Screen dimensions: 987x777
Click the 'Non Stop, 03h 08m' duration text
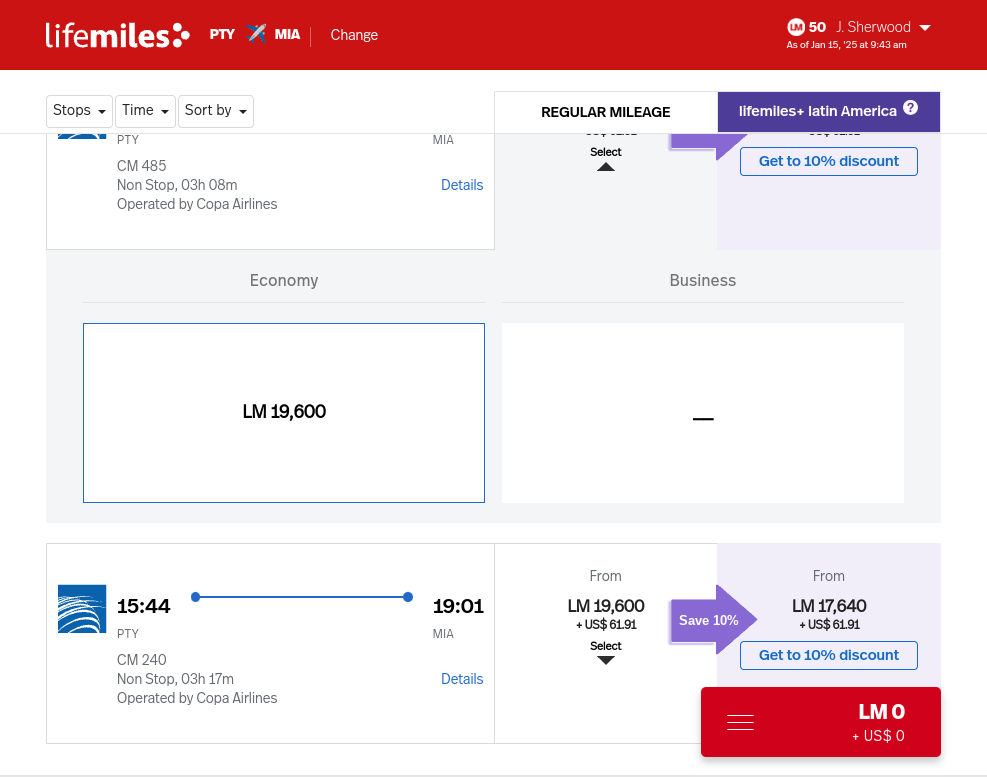tap(177, 185)
